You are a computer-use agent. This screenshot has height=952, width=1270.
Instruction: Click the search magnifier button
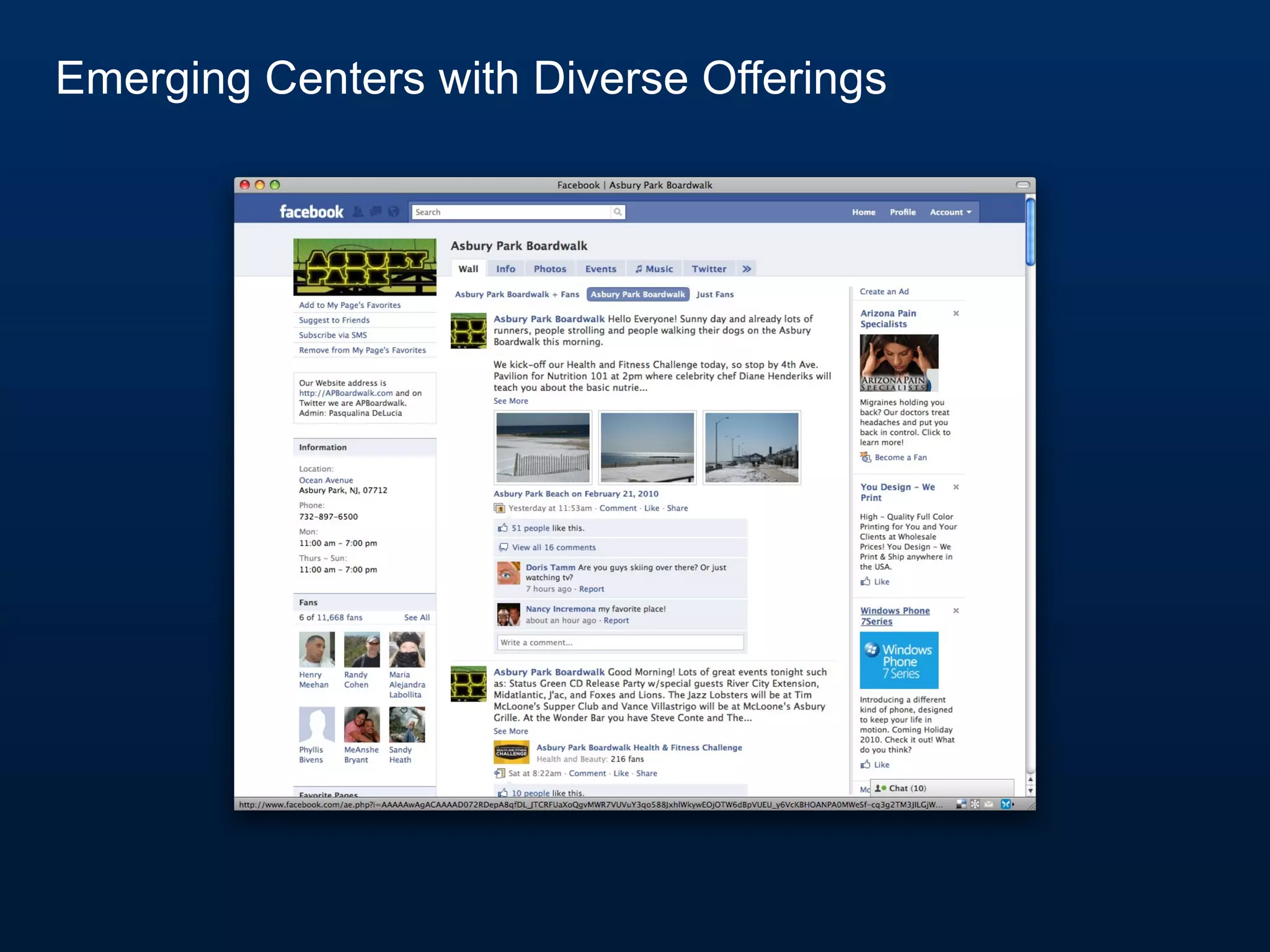618,212
